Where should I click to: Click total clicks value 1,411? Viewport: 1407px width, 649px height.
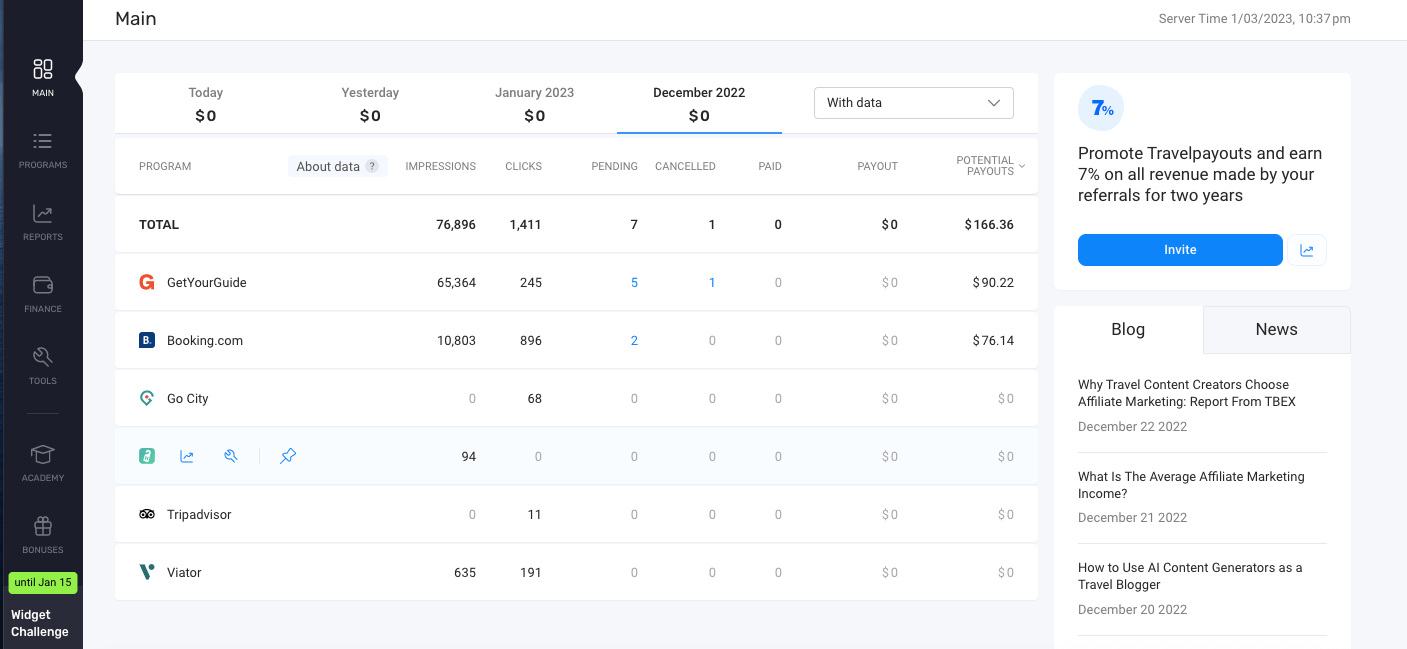525,225
